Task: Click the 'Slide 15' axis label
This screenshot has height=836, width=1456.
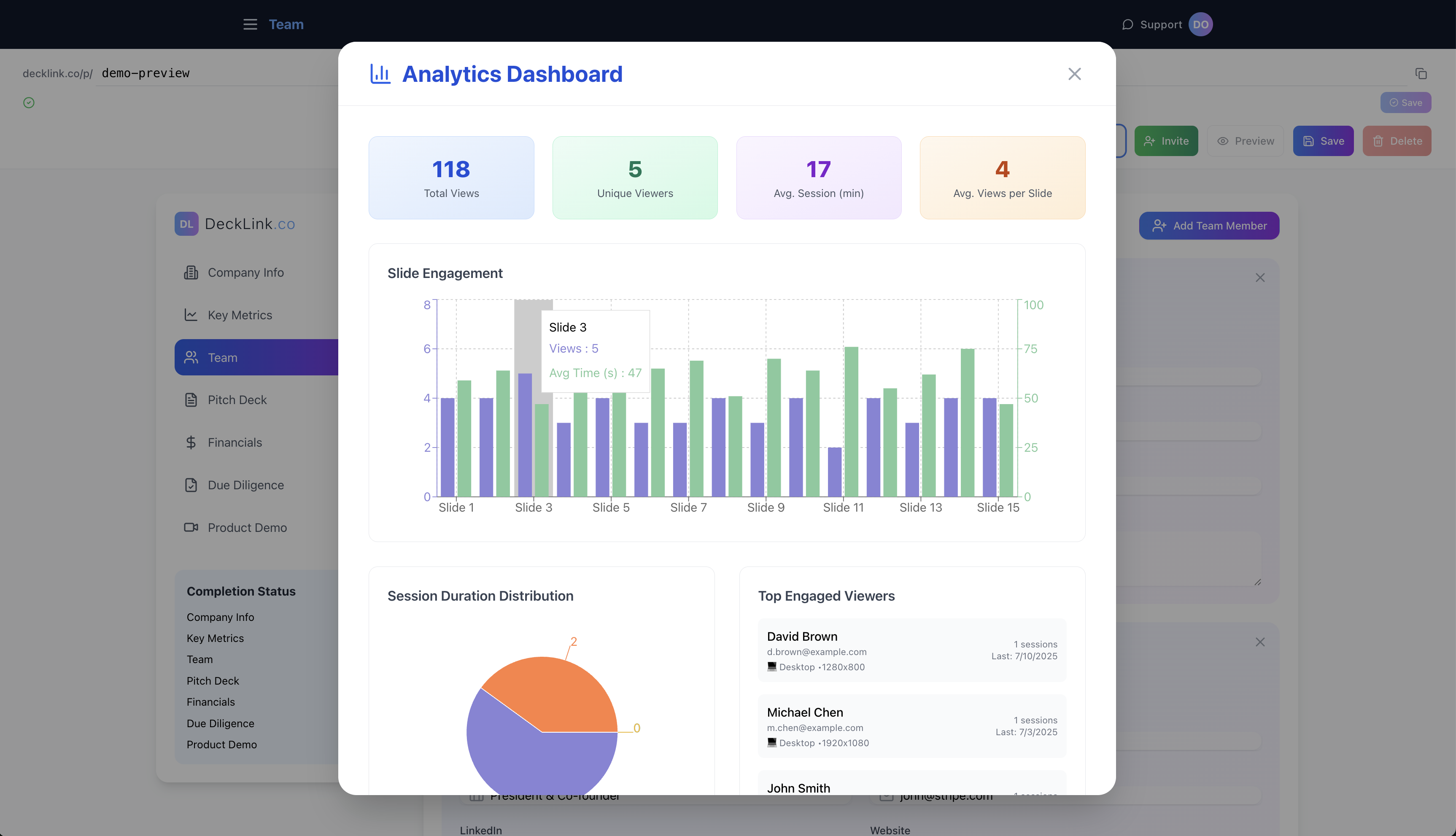Action: [998, 507]
